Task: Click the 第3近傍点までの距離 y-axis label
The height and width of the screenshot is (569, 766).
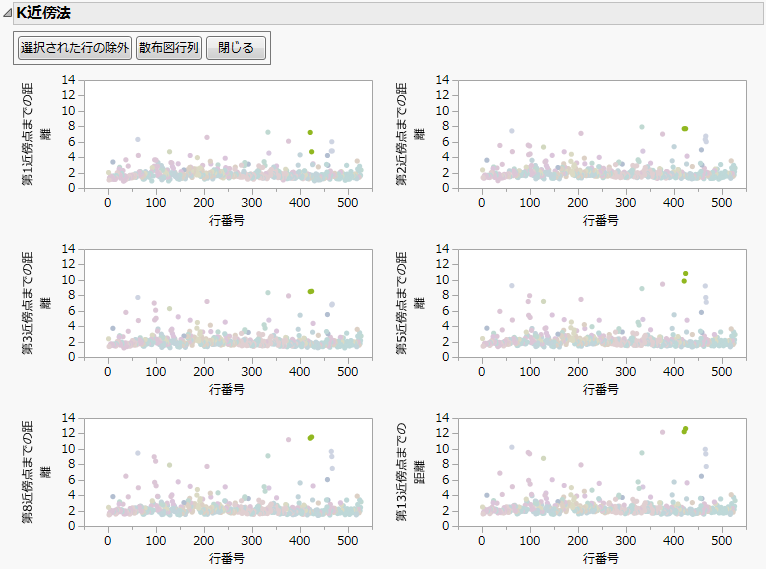Action: pos(35,303)
